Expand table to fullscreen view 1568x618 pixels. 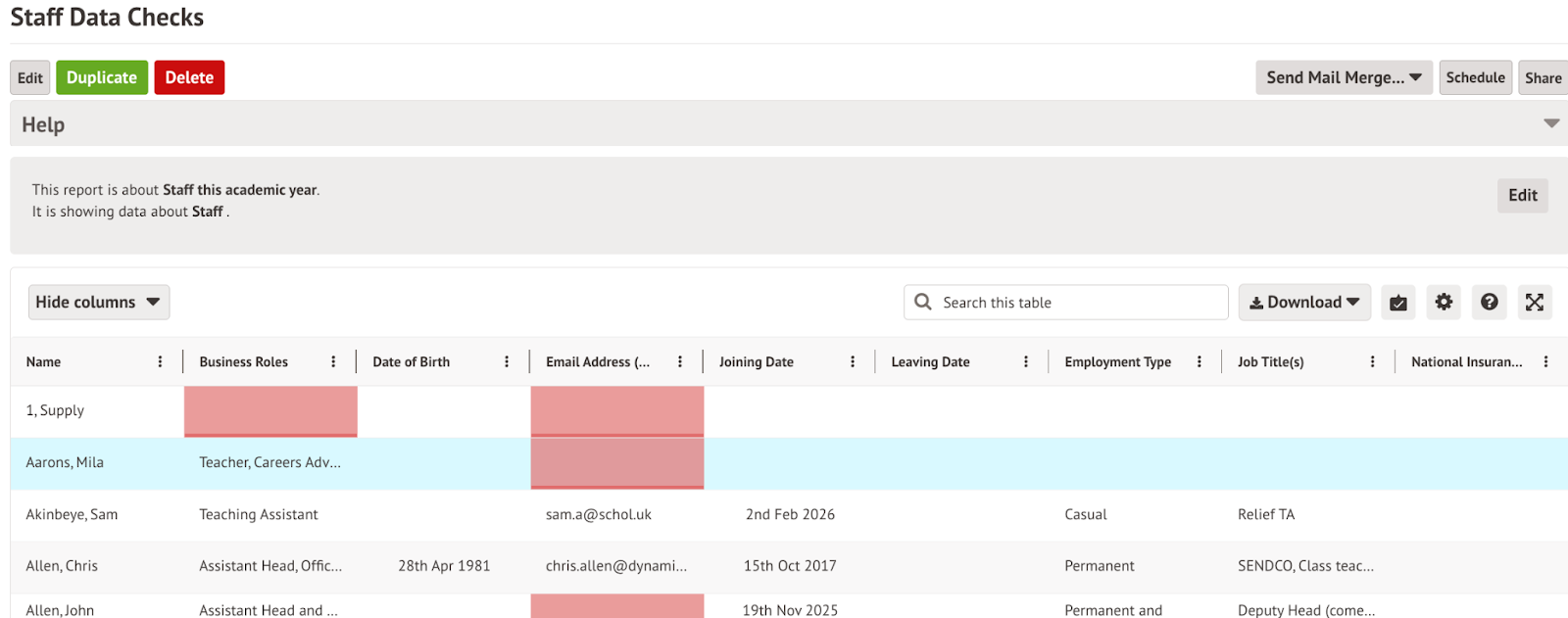coord(1534,303)
